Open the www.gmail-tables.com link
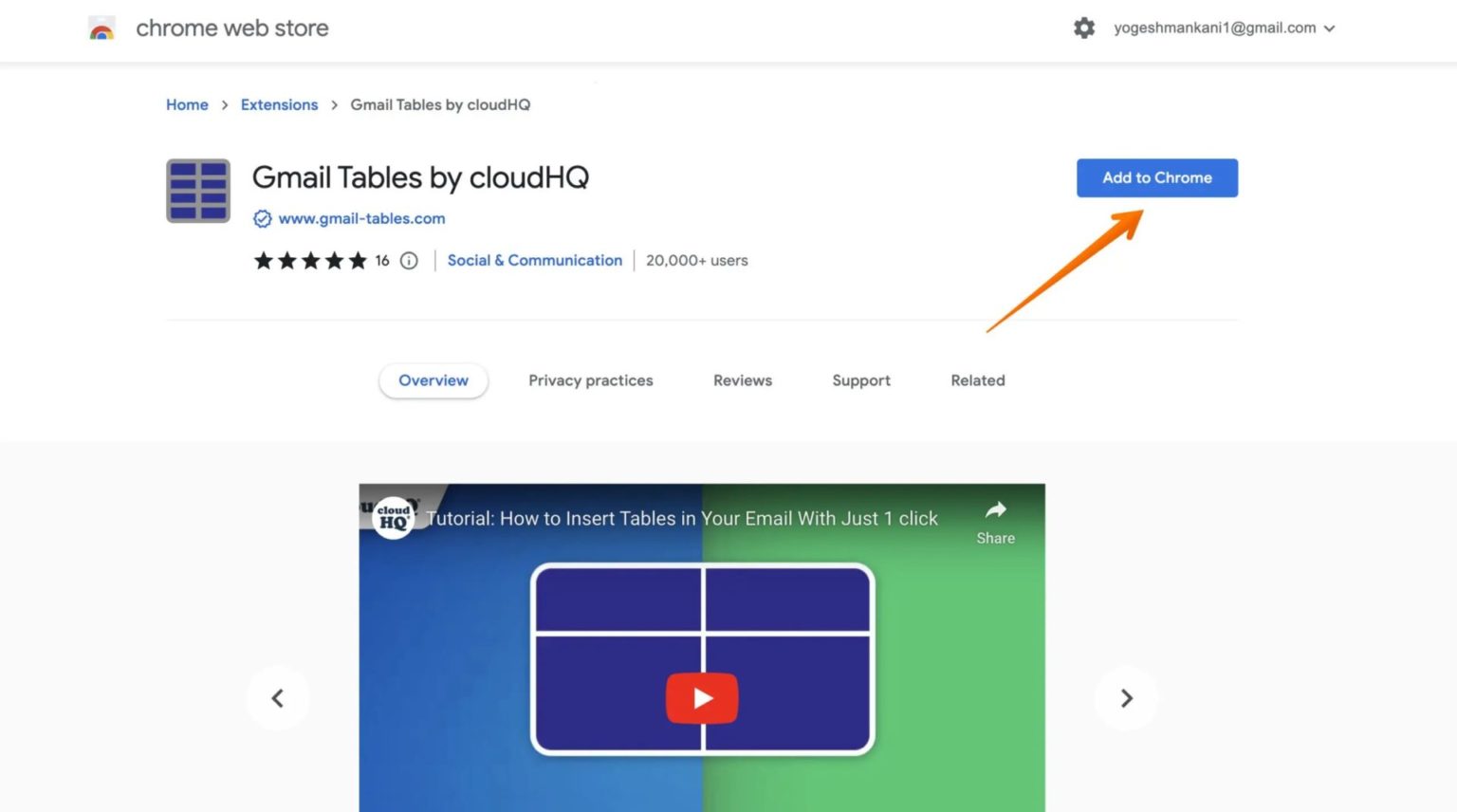The image size is (1457, 812). (361, 218)
